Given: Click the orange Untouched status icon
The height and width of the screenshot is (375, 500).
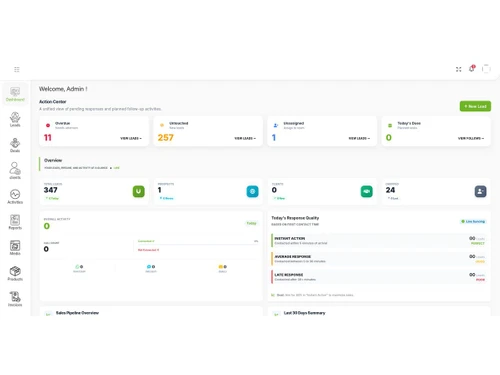Looking at the screenshot, I should [162, 125].
